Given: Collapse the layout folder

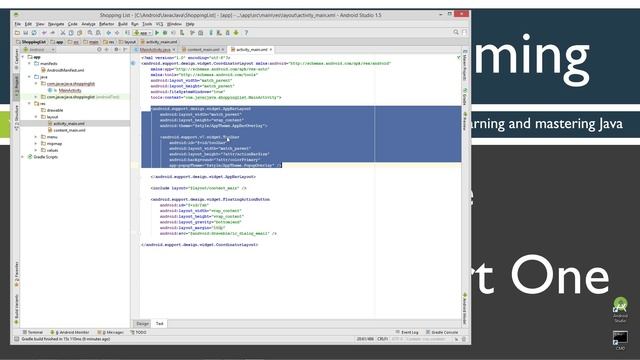Looking at the screenshot, I should click(x=36, y=117).
